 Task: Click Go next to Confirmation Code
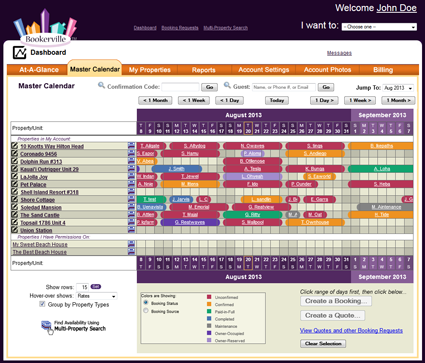point(209,87)
